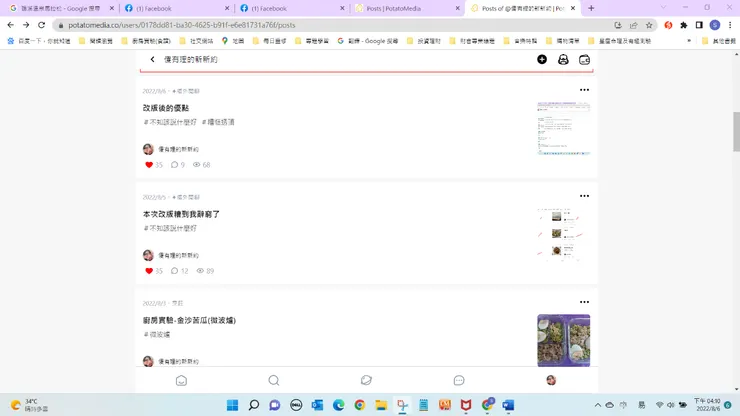Switch to Posts | PotatoMedia tab
This screenshot has width=740, height=416.
[407, 8]
